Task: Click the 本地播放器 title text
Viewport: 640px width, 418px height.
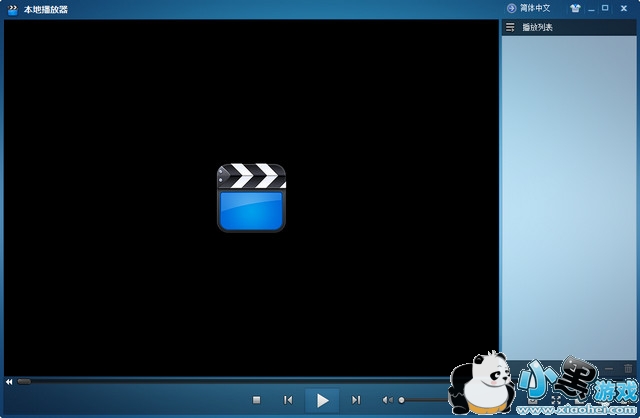Action: pos(46,9)
